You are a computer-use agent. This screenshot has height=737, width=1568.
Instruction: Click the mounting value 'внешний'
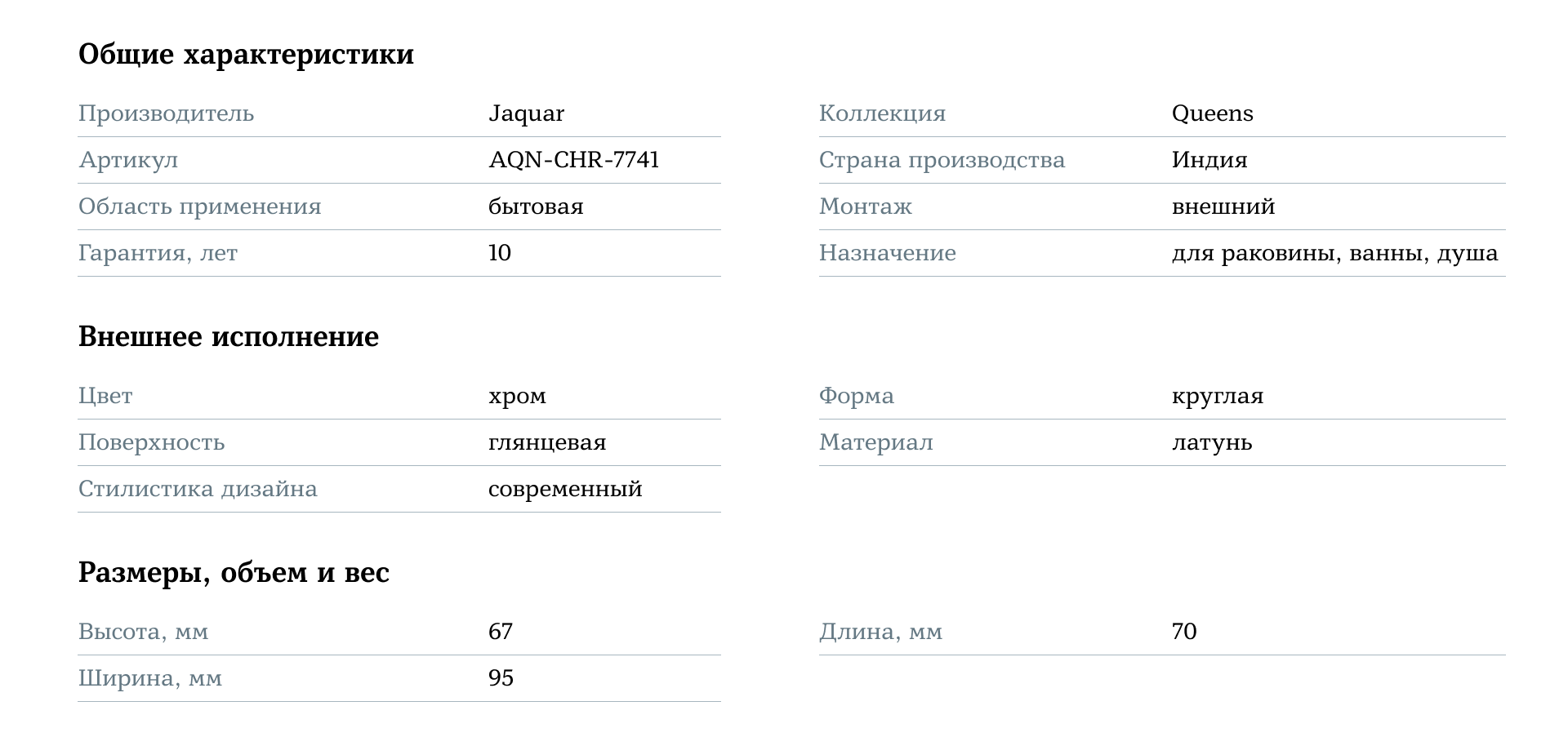coord(1223,206)
